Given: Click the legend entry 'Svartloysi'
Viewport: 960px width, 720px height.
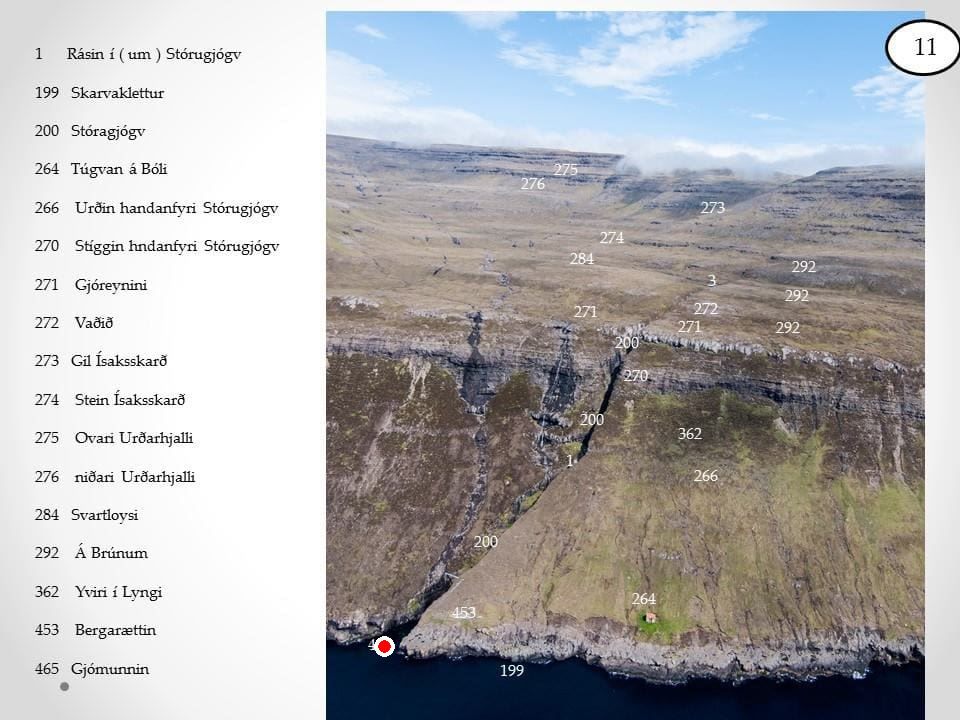Looking at the screenshot, I should coord(104,515).
